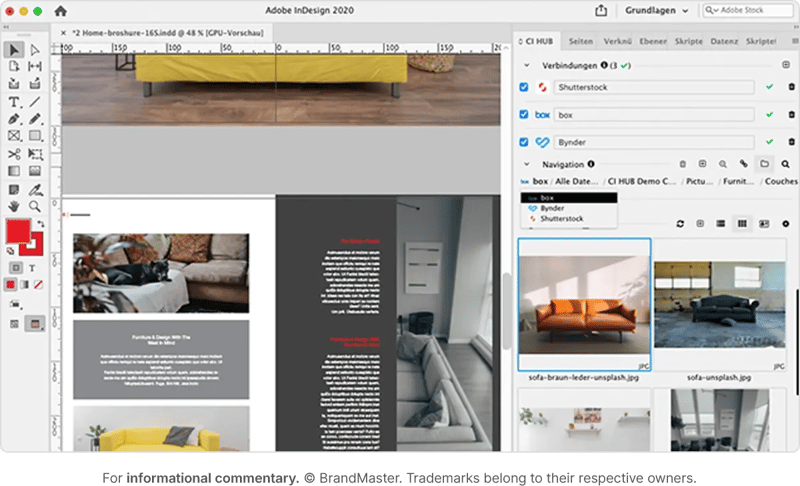
Task: Select the Gradient Feather tool
Action: (35, 171)
